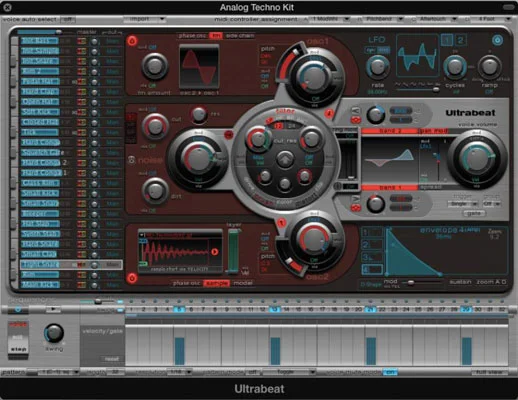The width and height of the screenshot is (518, 400).
Task: Click sequencer step 13 button
Action: tap(275, 309)
